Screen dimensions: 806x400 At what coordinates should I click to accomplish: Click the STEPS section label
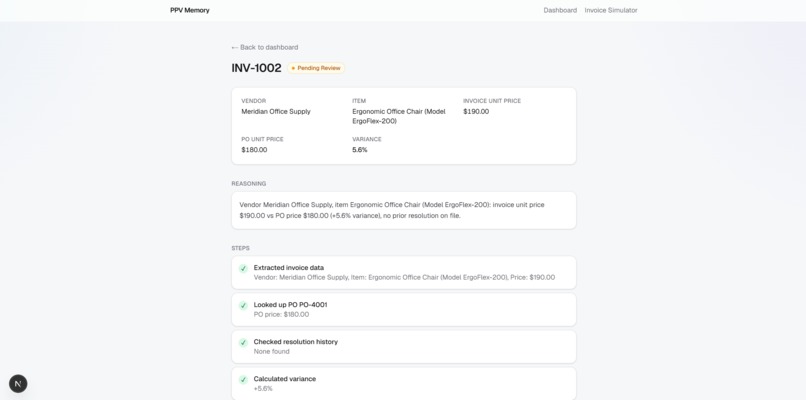241,248
